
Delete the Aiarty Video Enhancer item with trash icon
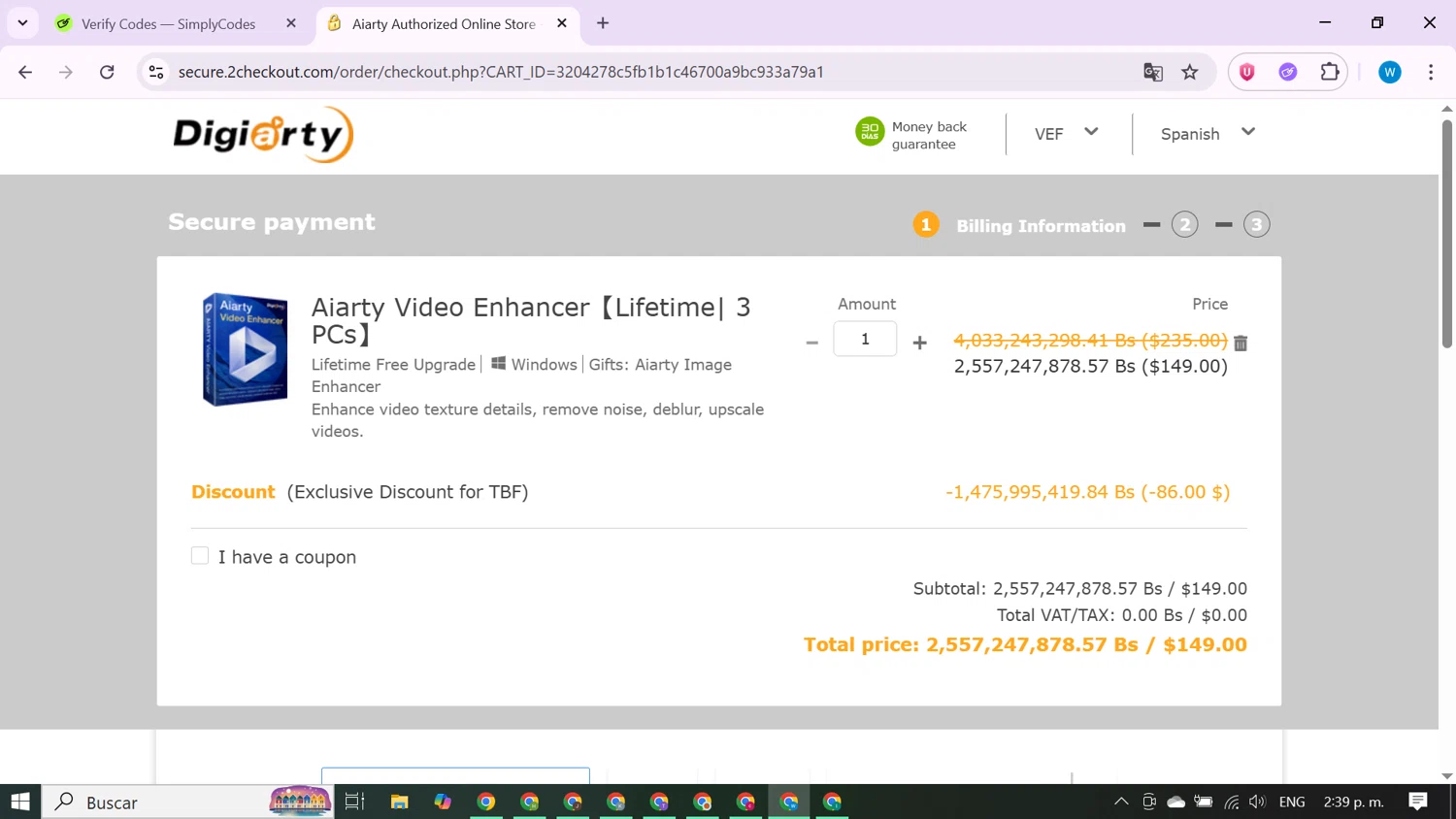pyautogui.click(x=1241, y=343)
